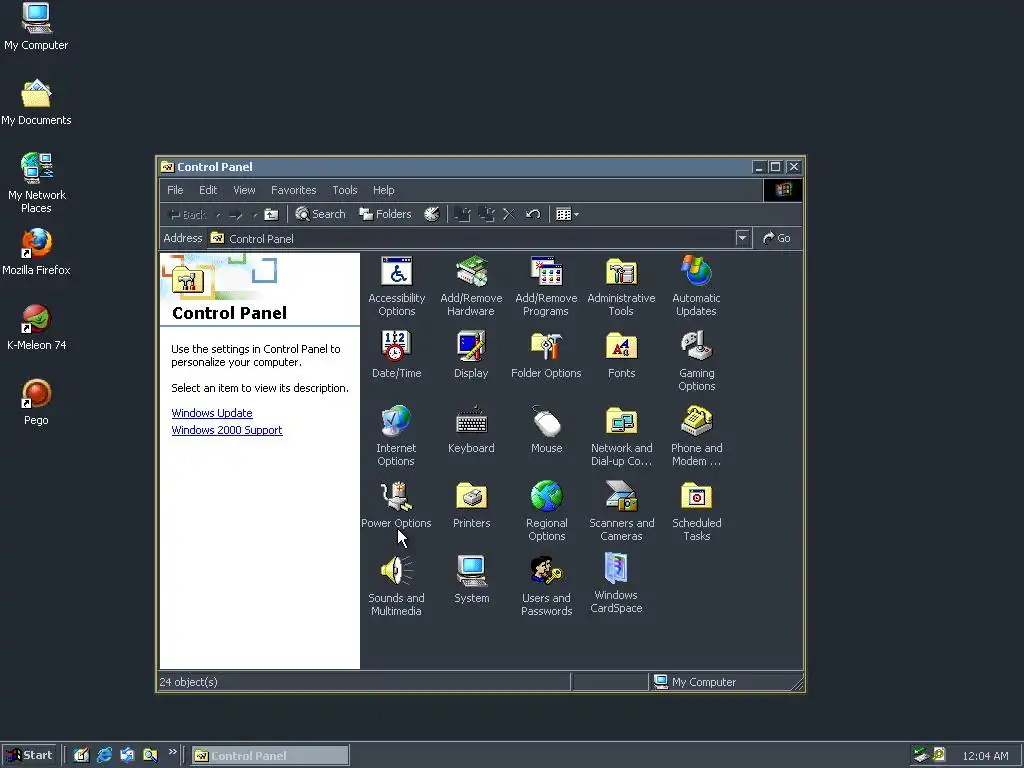Select Add/Remove Programs icon
This screenshot has height=768, width=1024.
(547, 286)
